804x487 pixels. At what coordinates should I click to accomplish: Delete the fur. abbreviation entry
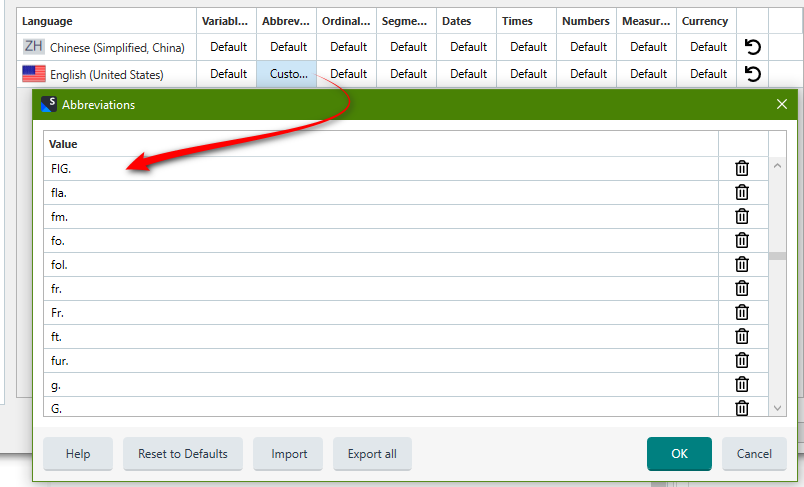click(x=742, y=360)
